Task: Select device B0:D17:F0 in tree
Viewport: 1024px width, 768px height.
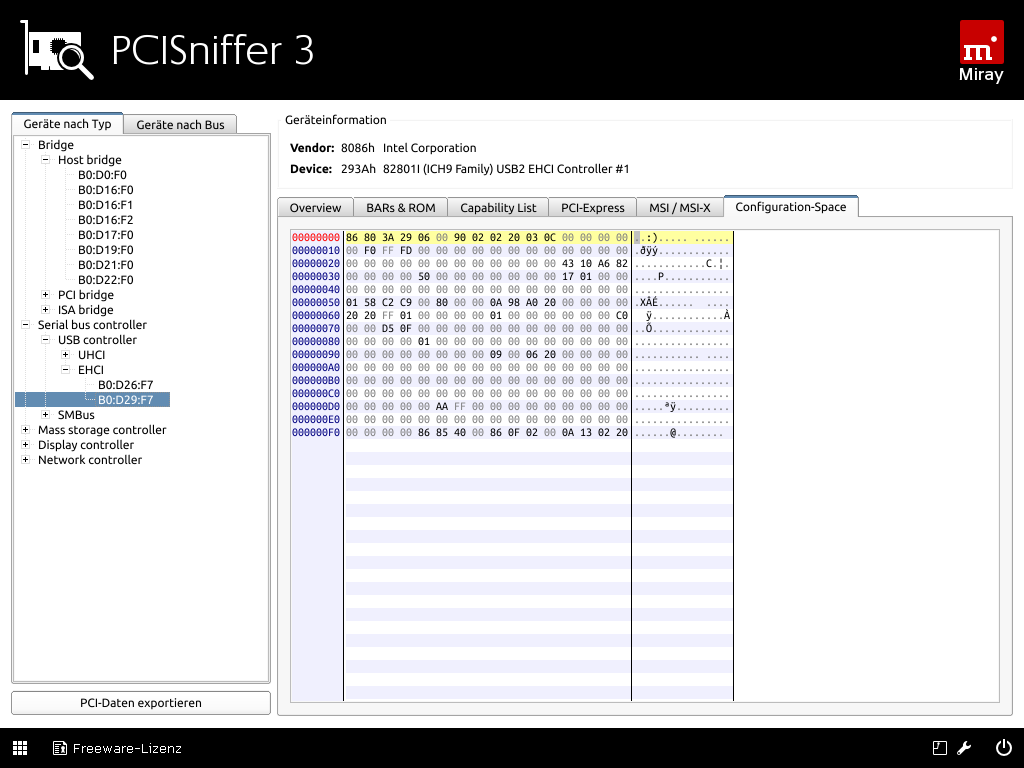Action: 106,235
